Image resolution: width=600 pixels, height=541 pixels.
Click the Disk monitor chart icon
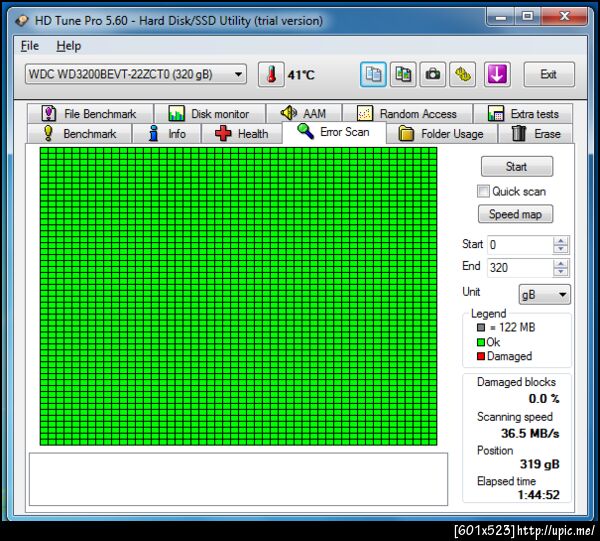(x=176, y=114)
